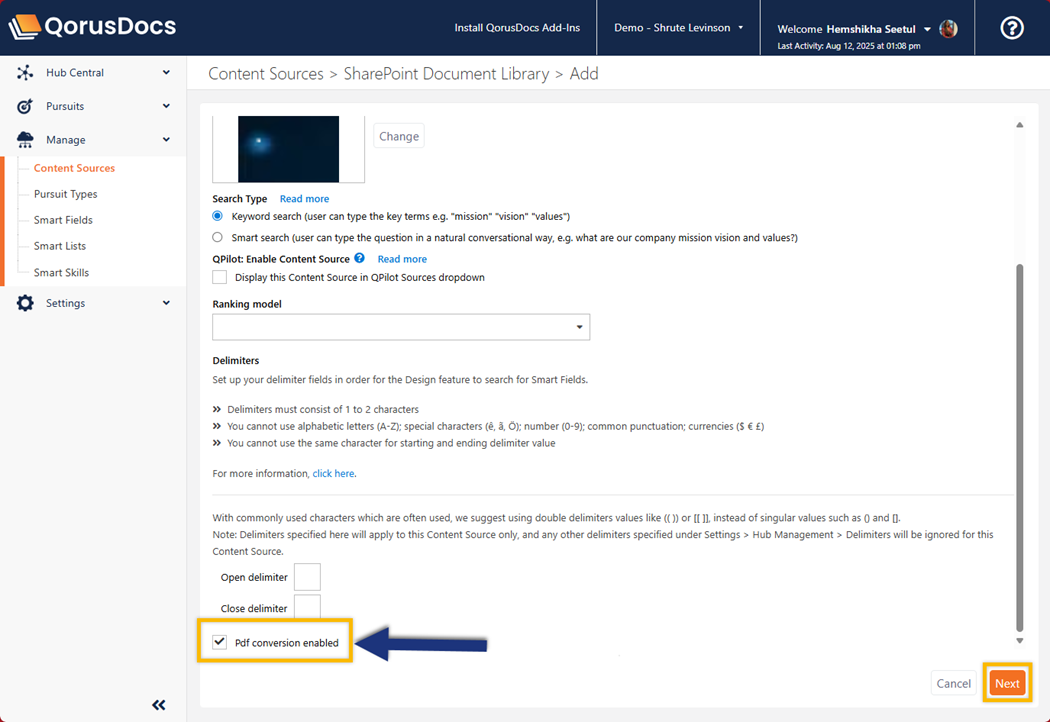Image resolution: width=1050 pixels, height=722 pixels.
Task: Go to Pursuit Types menu item
Action: 66,194
